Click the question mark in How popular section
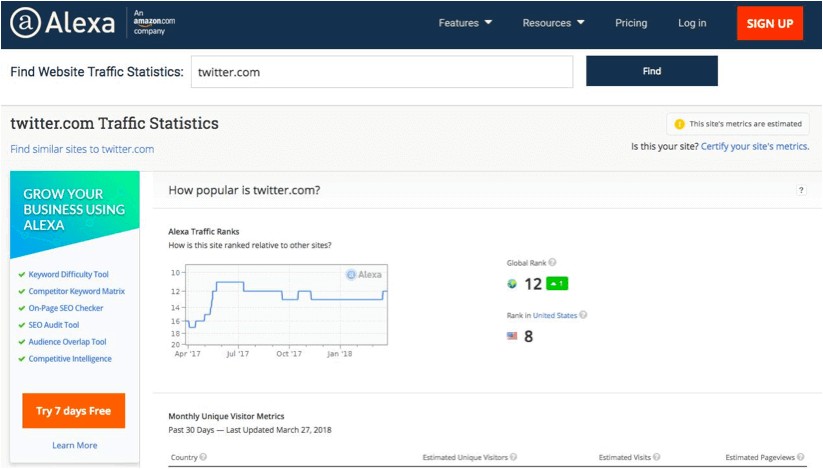823x469 pixels. (x=801, y=190)
